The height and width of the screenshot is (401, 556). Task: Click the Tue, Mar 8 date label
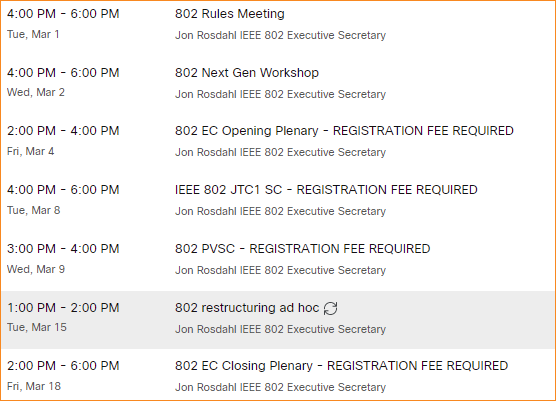pyautogui.click(x=34, y=210)
